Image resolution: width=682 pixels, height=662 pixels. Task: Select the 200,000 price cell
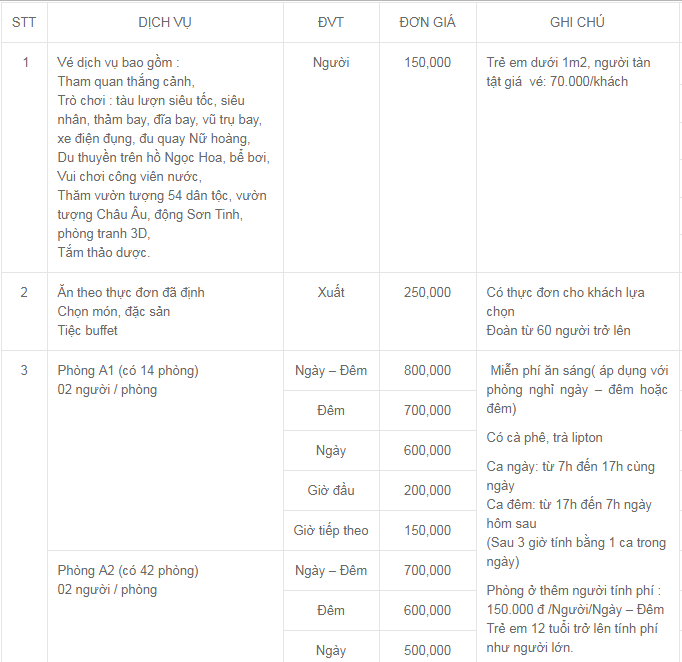pos(427,491)
